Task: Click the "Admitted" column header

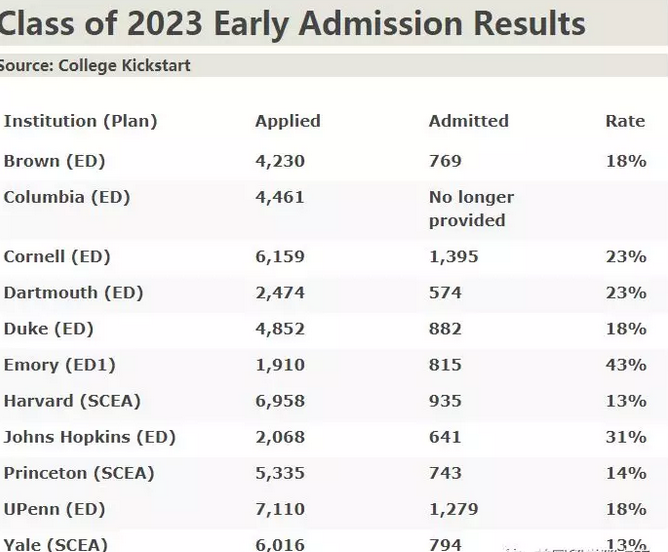Action: click(x=469, y=121)
